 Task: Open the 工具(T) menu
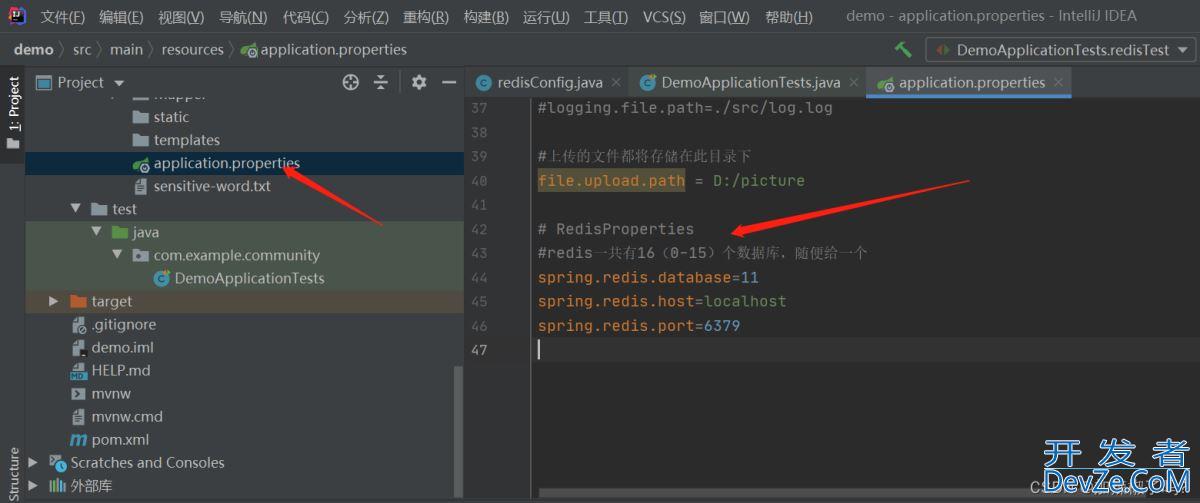tap(606, 17)
